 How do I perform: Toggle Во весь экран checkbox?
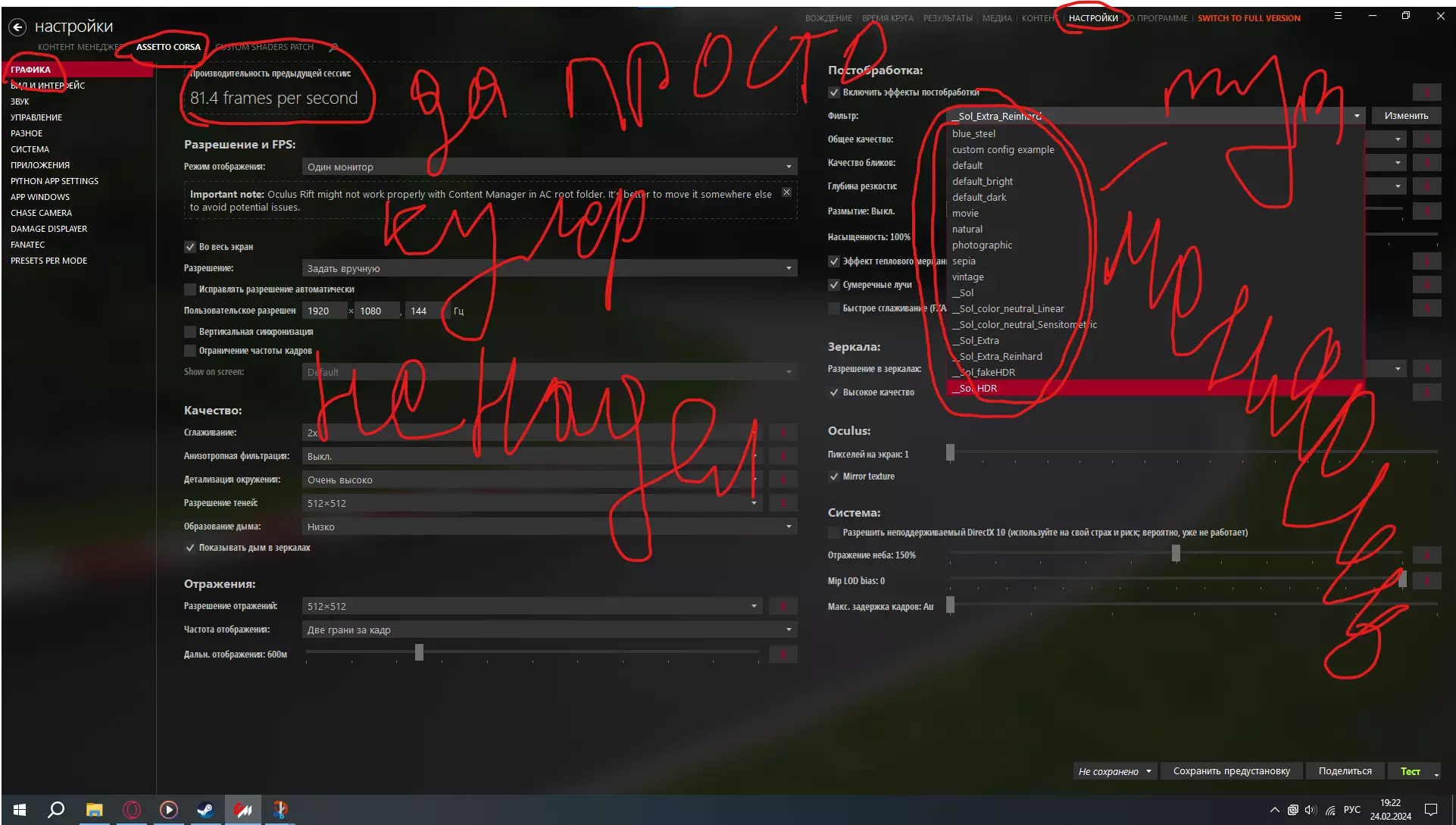coord(190,247)
